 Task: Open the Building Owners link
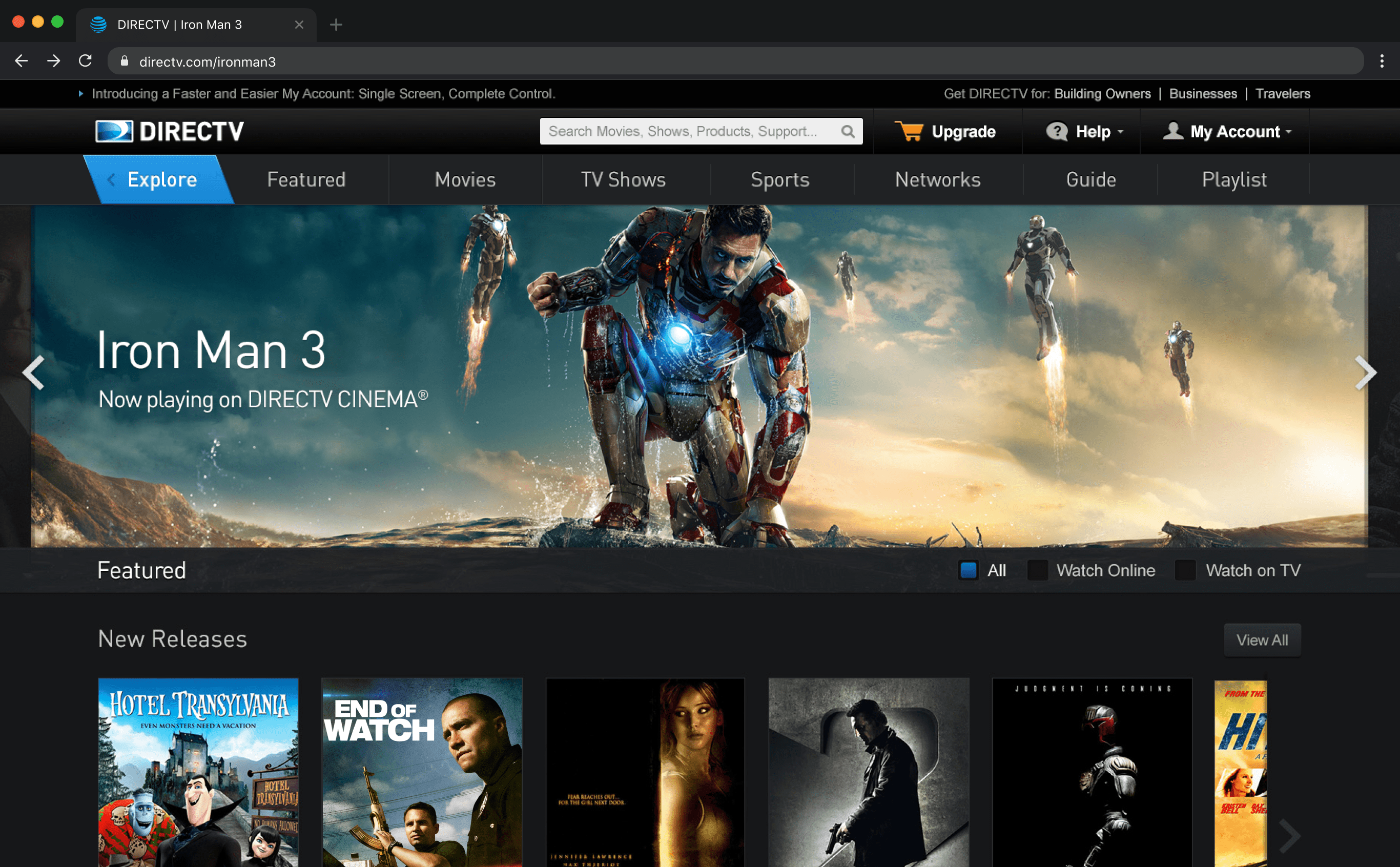pyautogui.click(x=1102, y=93)
